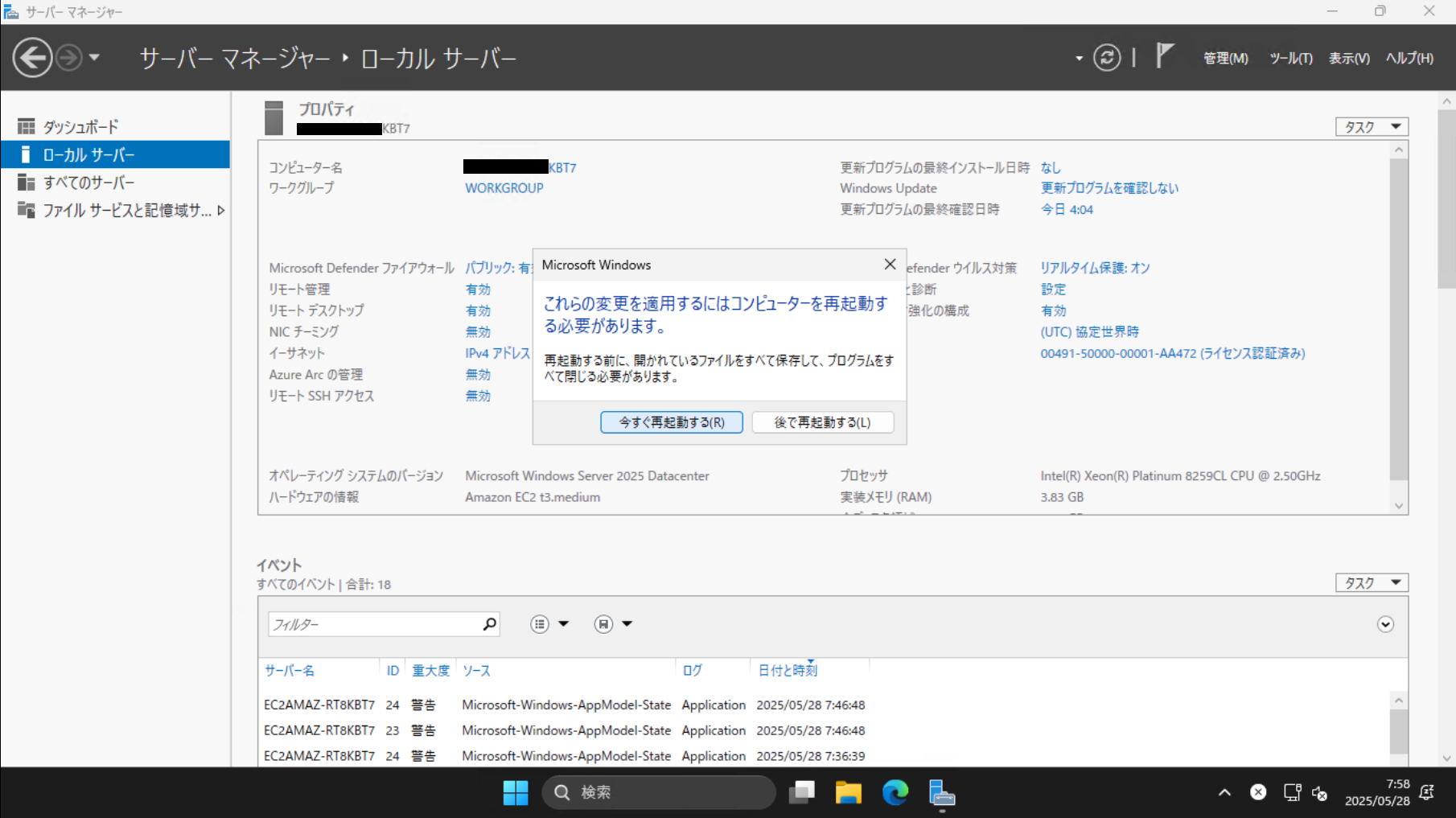Image resolution: width=1456 pixels, height=818 pixels.
Task: Click properties panel scroll up arrow
Action: point(1399,150)
